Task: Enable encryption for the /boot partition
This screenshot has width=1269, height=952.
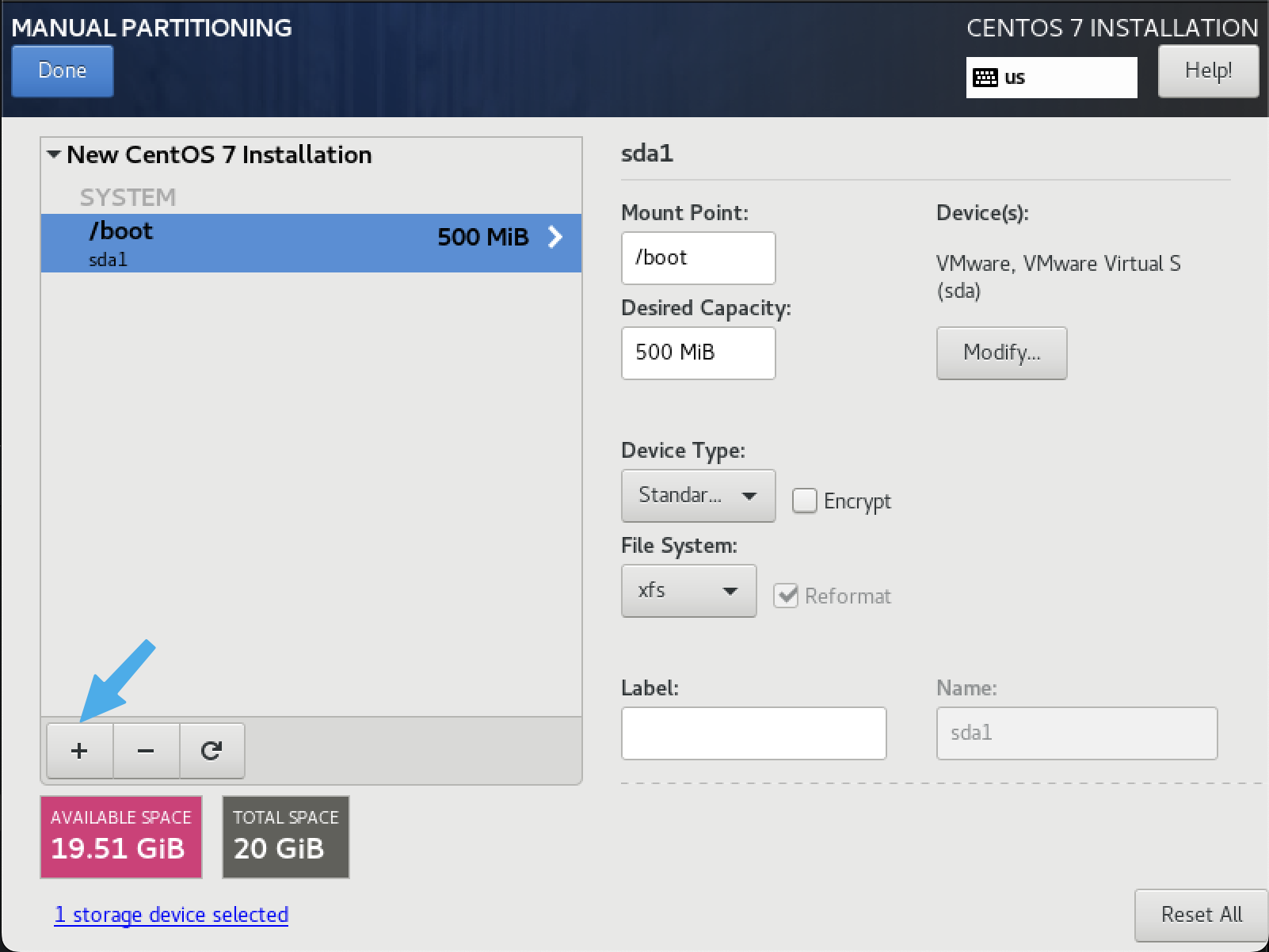Action: coord(804,501)
